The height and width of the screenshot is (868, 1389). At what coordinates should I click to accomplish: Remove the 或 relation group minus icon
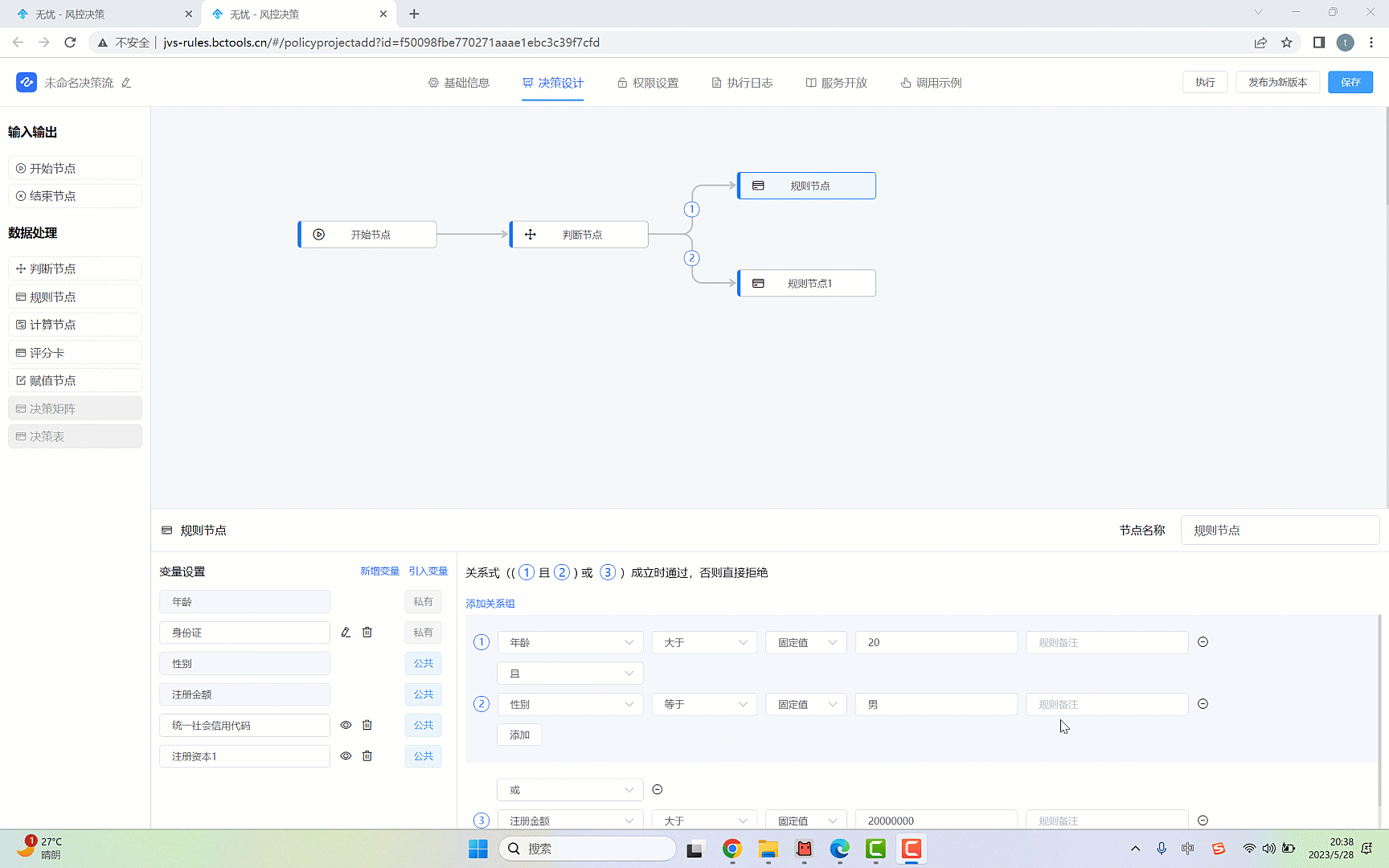coord(658,790)
